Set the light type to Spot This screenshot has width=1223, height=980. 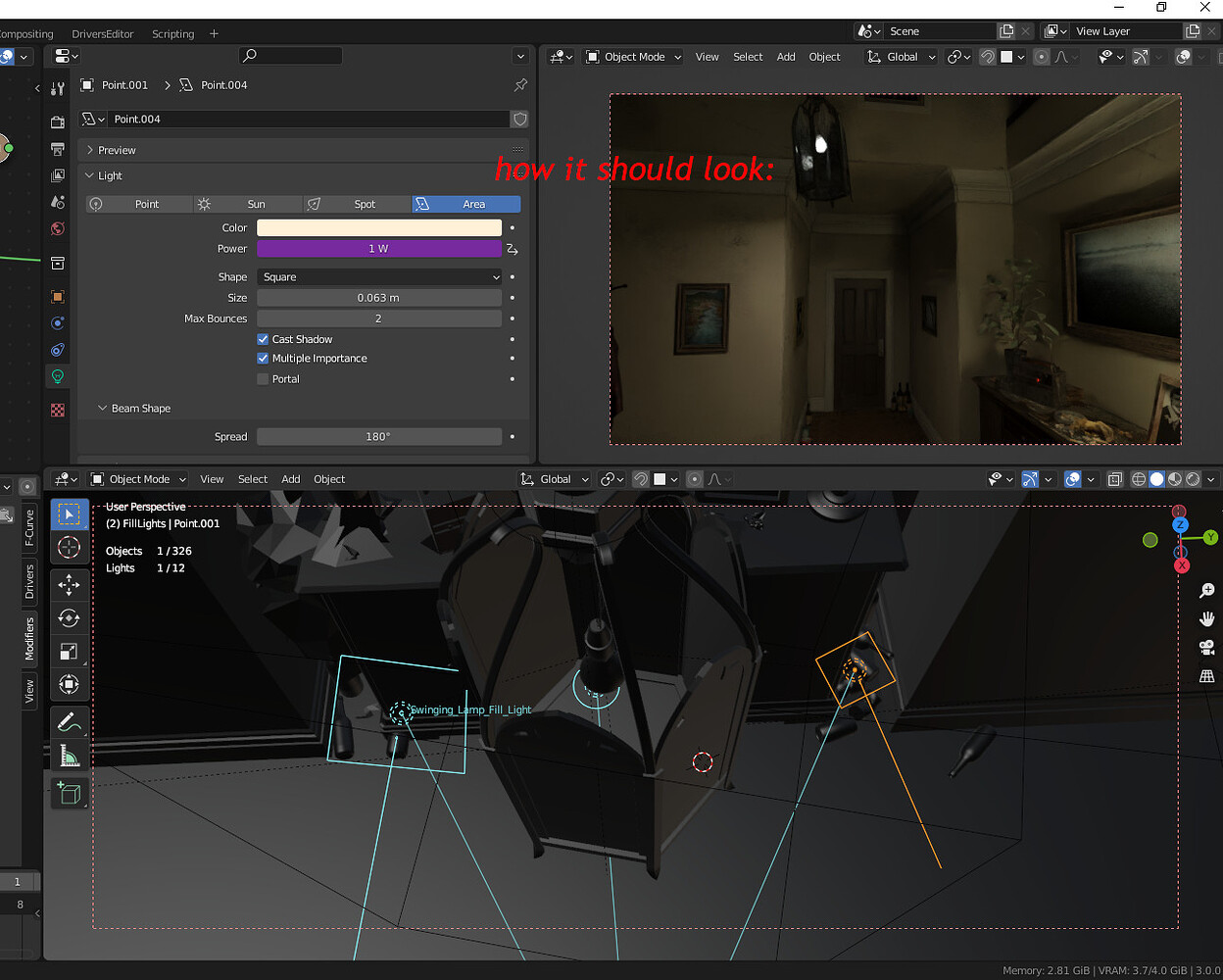(x=357, y=204)
